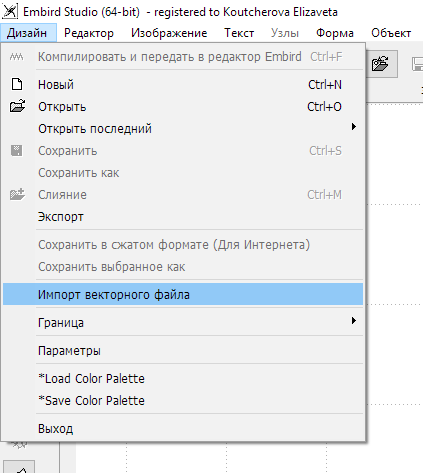This screenshot has height=473, width=423.
Task: Click the floppy save icon in toolbar
Action: [417, 64]
